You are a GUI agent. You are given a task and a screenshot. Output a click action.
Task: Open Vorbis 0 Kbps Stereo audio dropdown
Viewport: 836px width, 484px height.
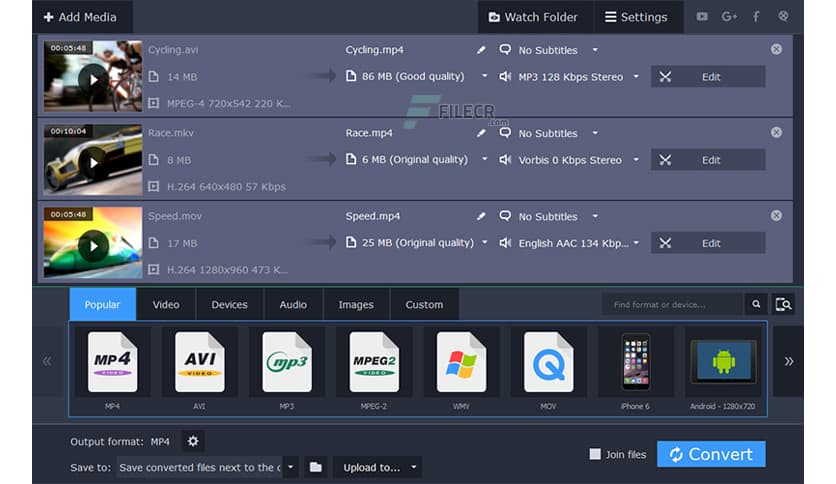point(636,159)
